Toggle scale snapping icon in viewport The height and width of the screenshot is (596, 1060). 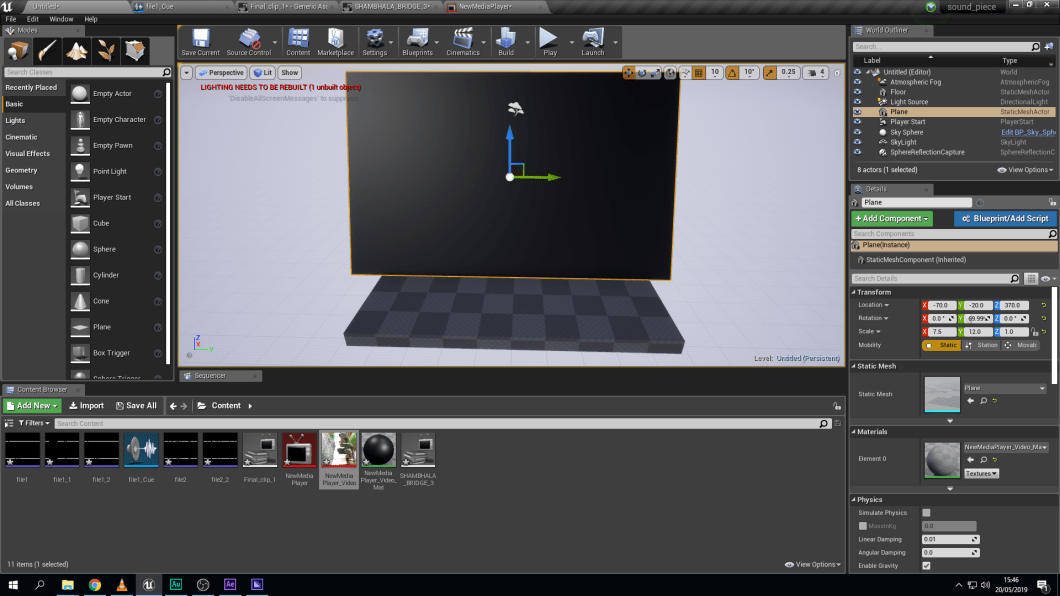769,72
